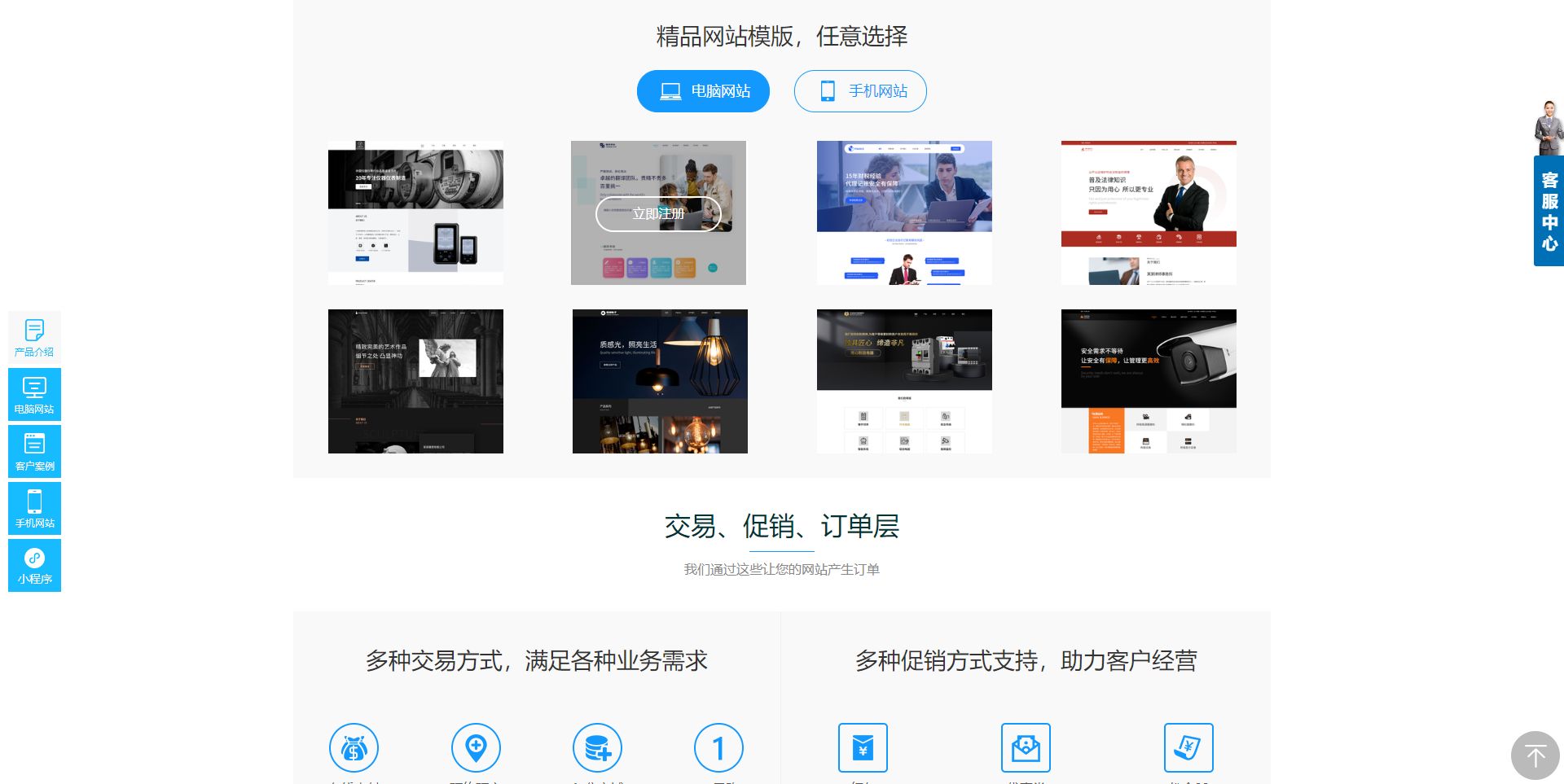Go to 电脑网站 in the left sidebar

click(34, 395)
